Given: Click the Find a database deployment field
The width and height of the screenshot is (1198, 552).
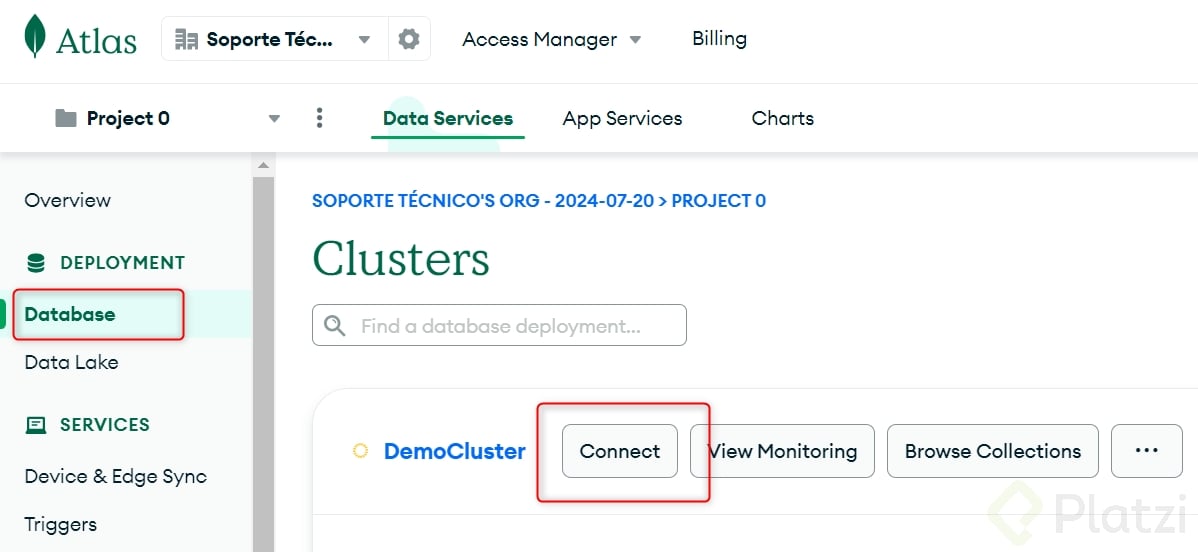Looking at the screenshot, I should tap(510, 326).
